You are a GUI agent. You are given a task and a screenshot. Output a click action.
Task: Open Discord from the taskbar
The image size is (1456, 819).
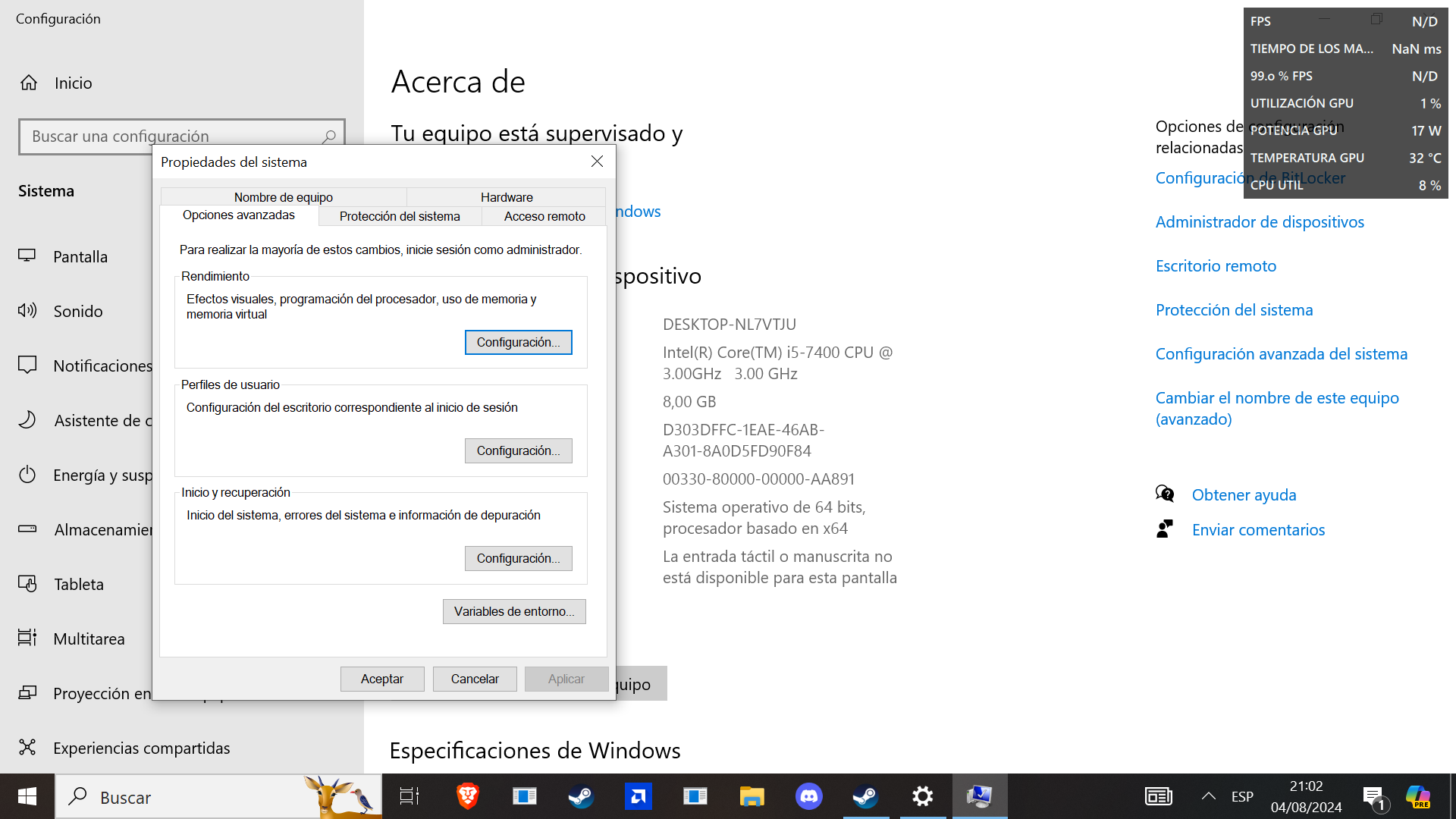(808, 796)
